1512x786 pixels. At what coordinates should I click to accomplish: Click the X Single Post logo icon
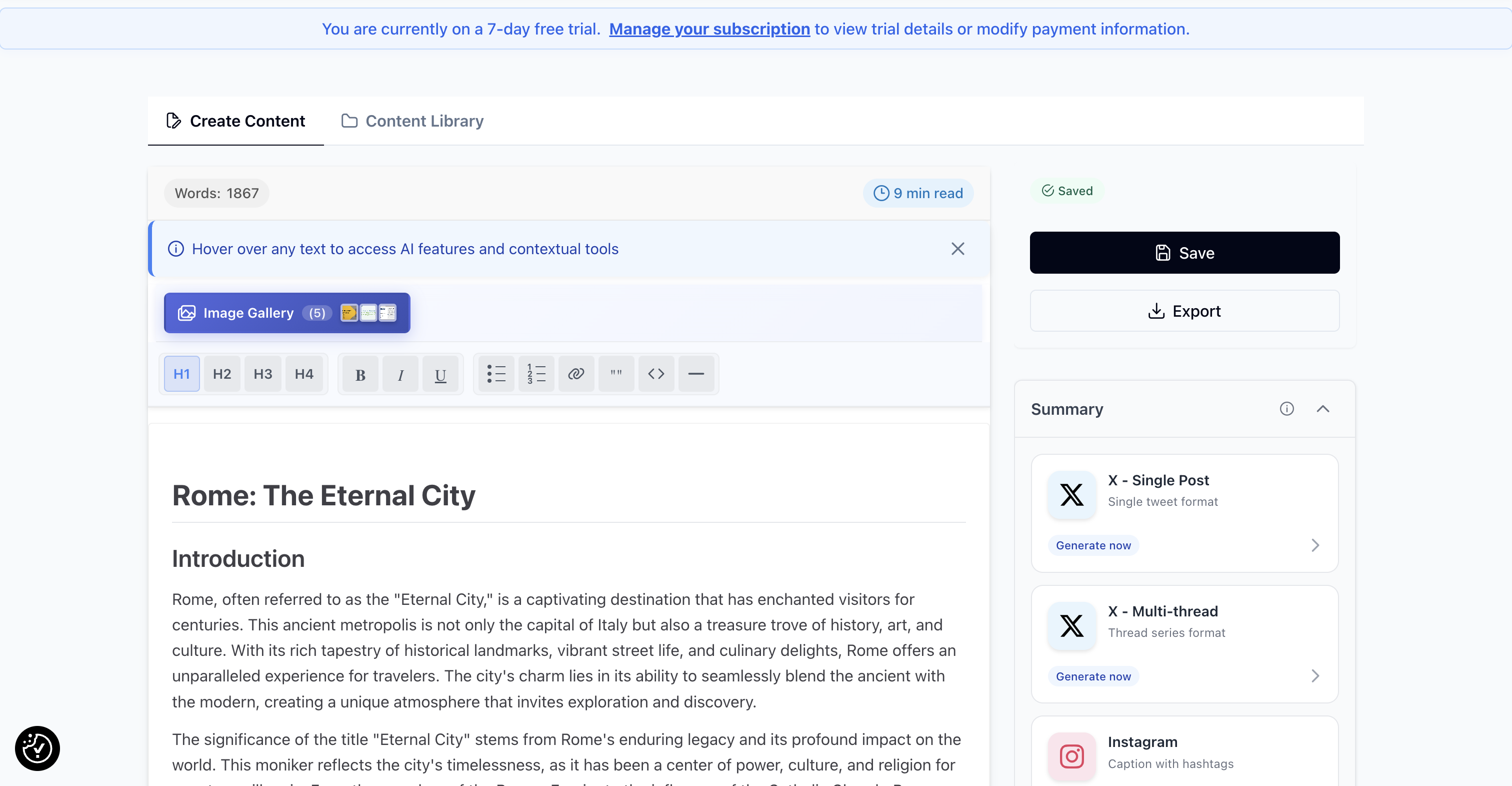(1072, 495)
